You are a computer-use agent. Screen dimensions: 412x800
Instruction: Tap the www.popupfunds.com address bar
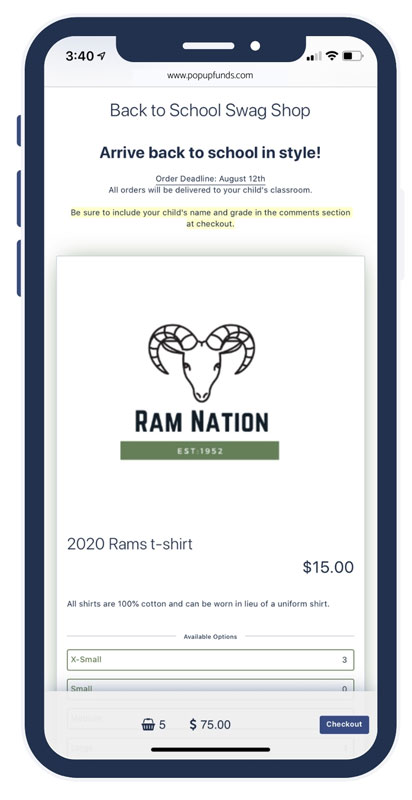[x=210, y=75]
